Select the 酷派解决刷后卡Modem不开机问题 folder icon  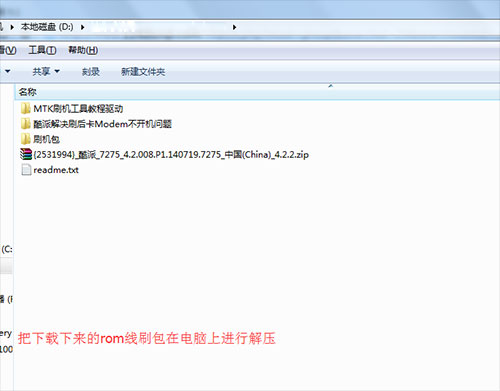coord(26,124)
